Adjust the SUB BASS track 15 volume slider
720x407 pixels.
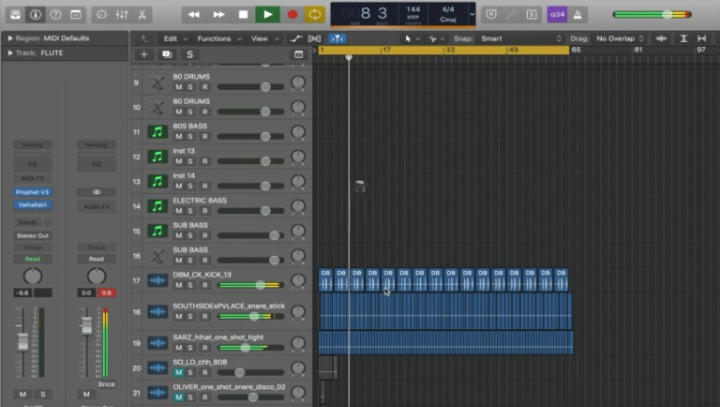pyautogui.click(x=251, y=236)
